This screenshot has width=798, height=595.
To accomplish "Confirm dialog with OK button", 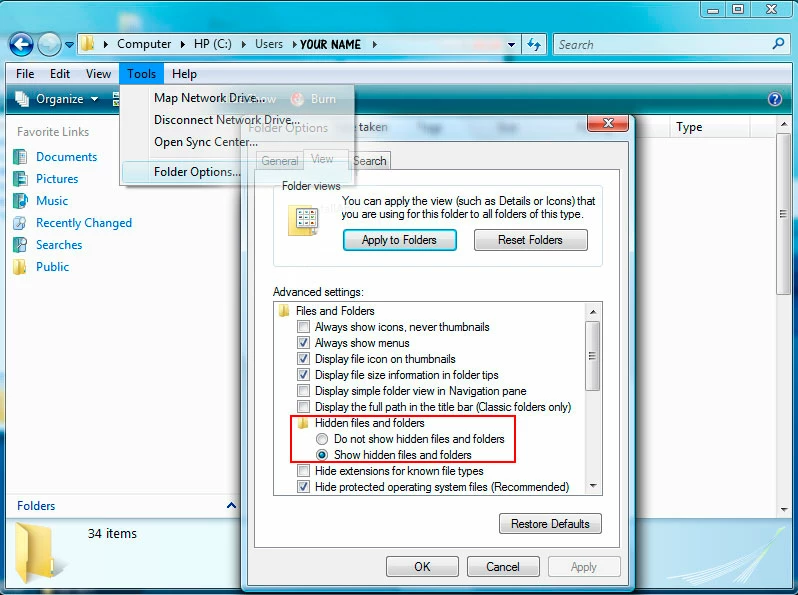I will click(x=422, y=566).
